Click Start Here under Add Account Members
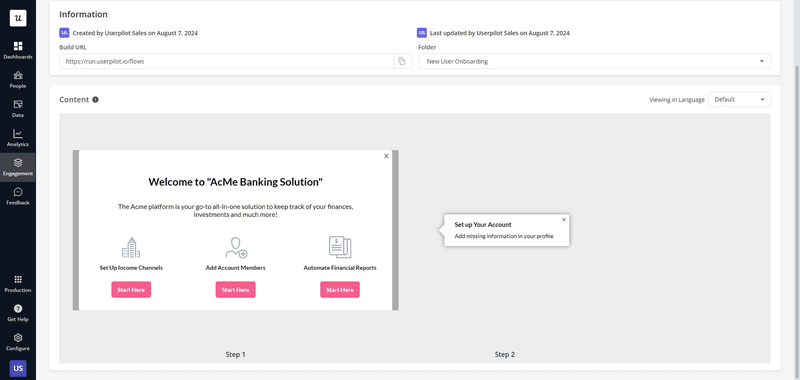This screenshot has width=800, height=380. click(x=236, y=290)
